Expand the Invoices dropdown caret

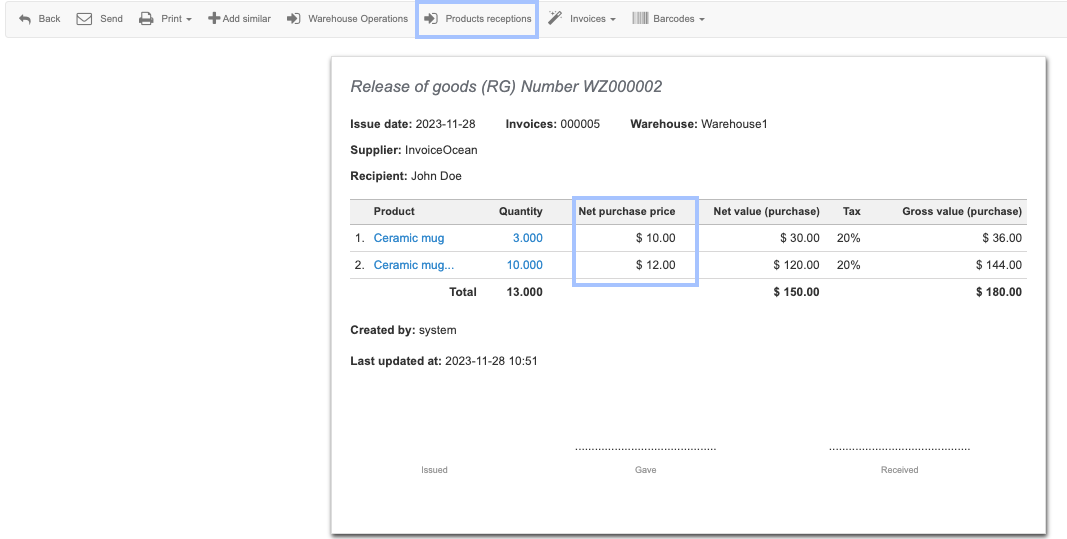(612, 20)
